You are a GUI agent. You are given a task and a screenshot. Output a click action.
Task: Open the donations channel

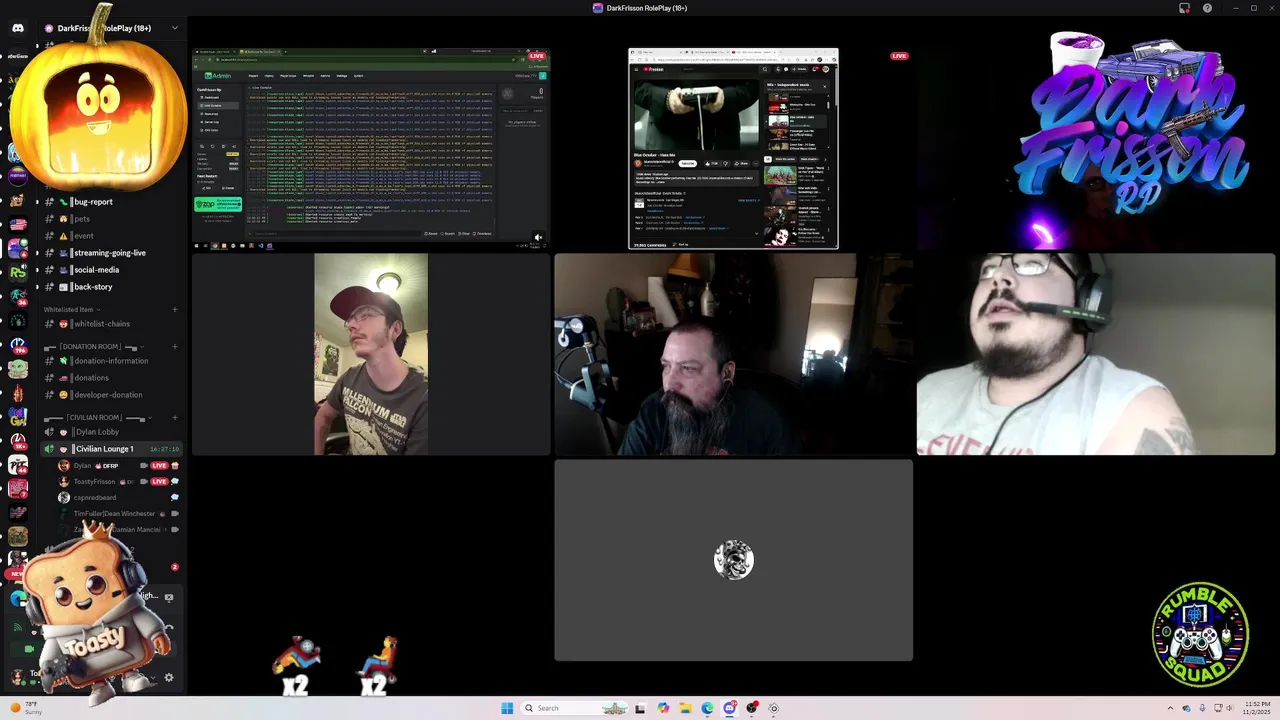tap(110, 378)
